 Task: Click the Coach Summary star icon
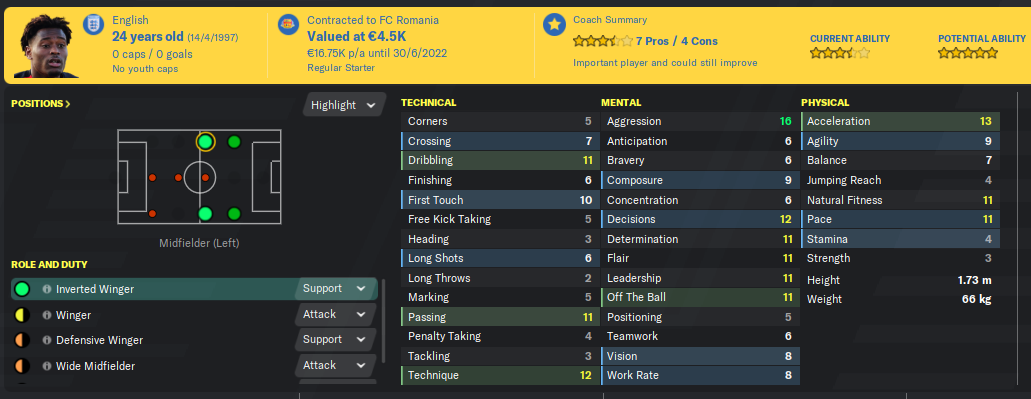(554, 25)
